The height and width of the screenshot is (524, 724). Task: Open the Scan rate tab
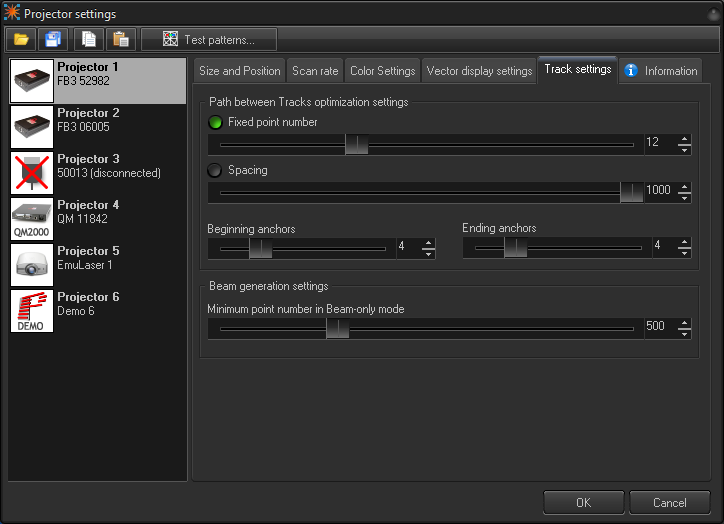point(315,71)
